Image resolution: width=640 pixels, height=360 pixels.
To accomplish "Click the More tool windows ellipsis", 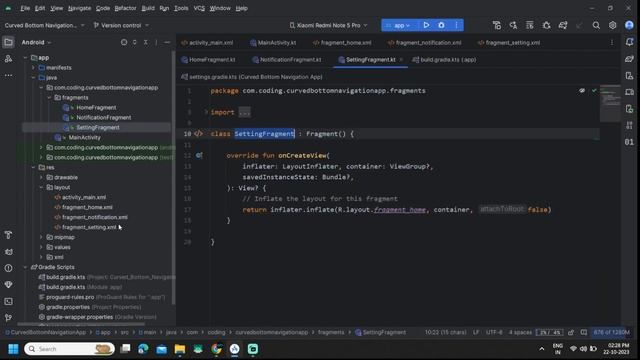I will [8, 76].
